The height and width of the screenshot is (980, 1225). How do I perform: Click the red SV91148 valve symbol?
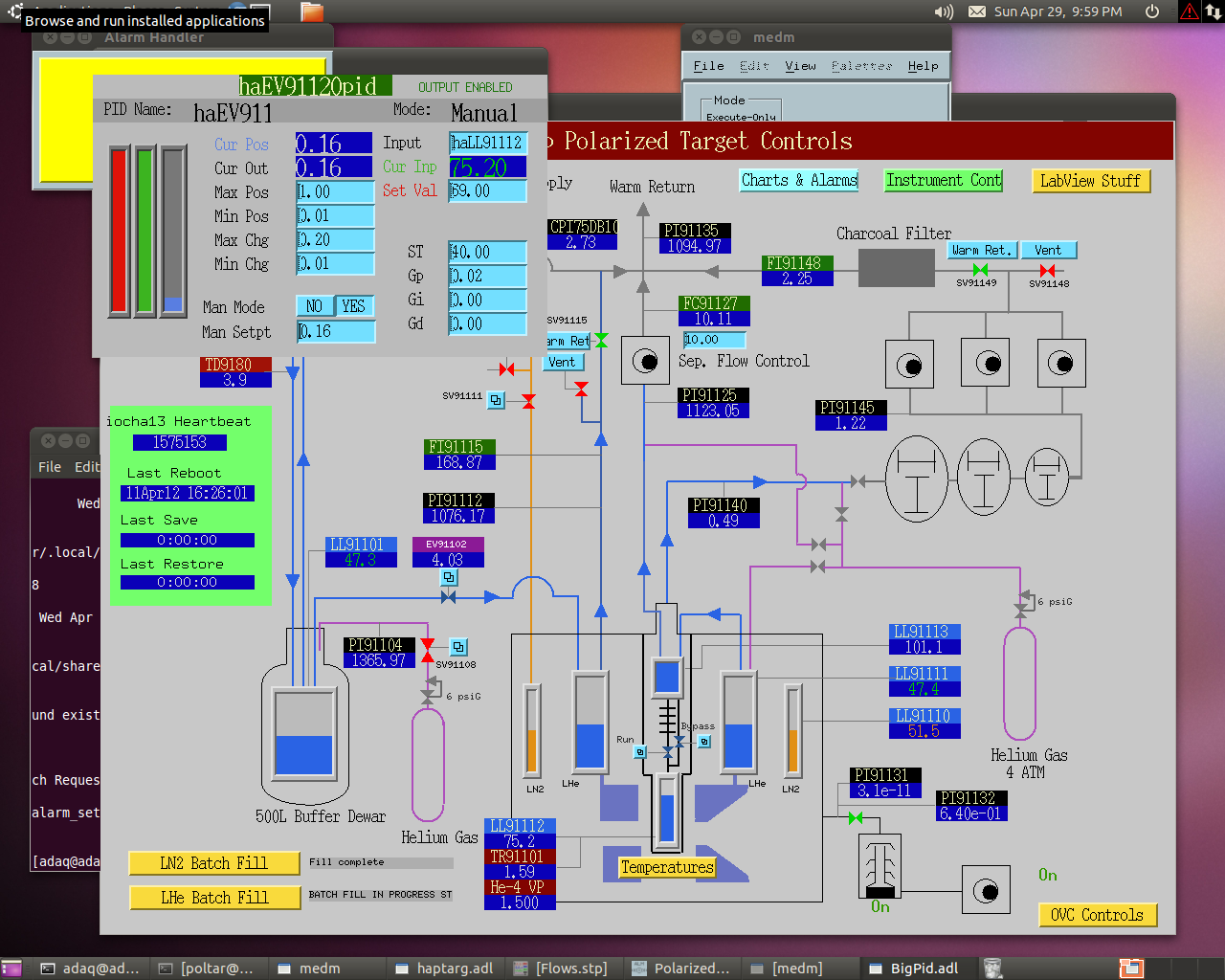click(x=1048, y=271)
